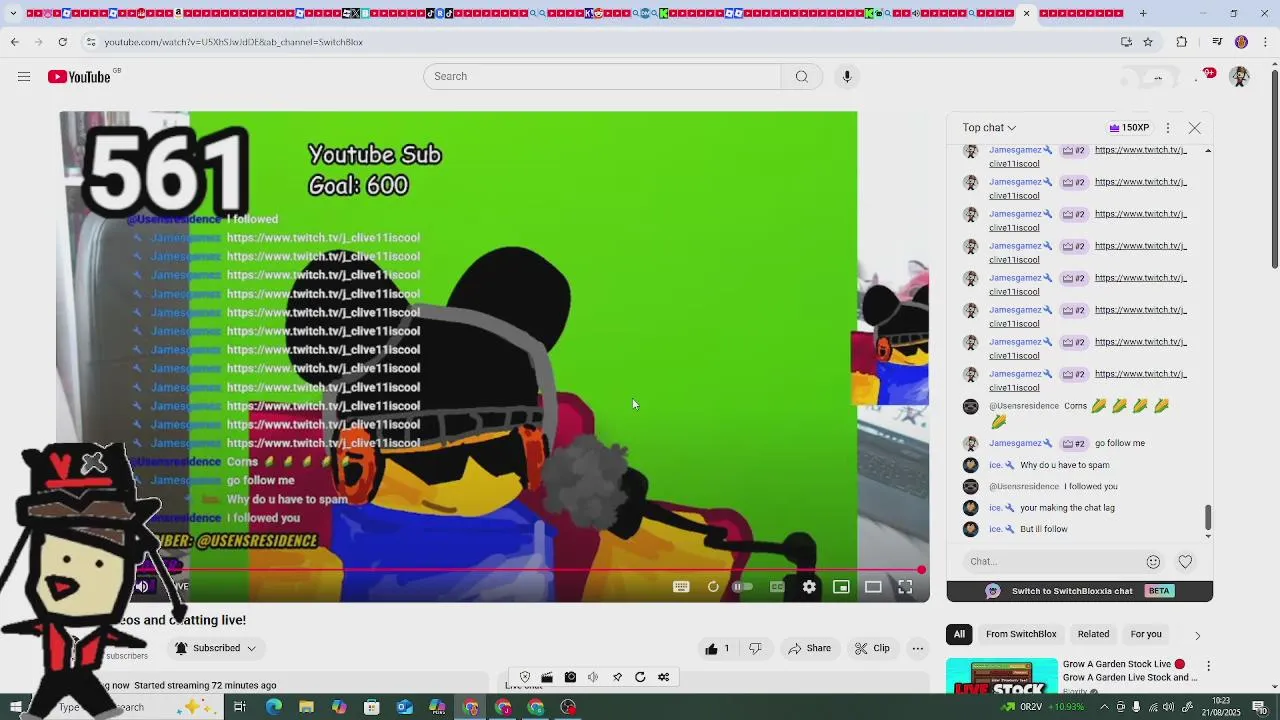
Task: Take a screenshot using the camera icon
Action: coord(570,677)
